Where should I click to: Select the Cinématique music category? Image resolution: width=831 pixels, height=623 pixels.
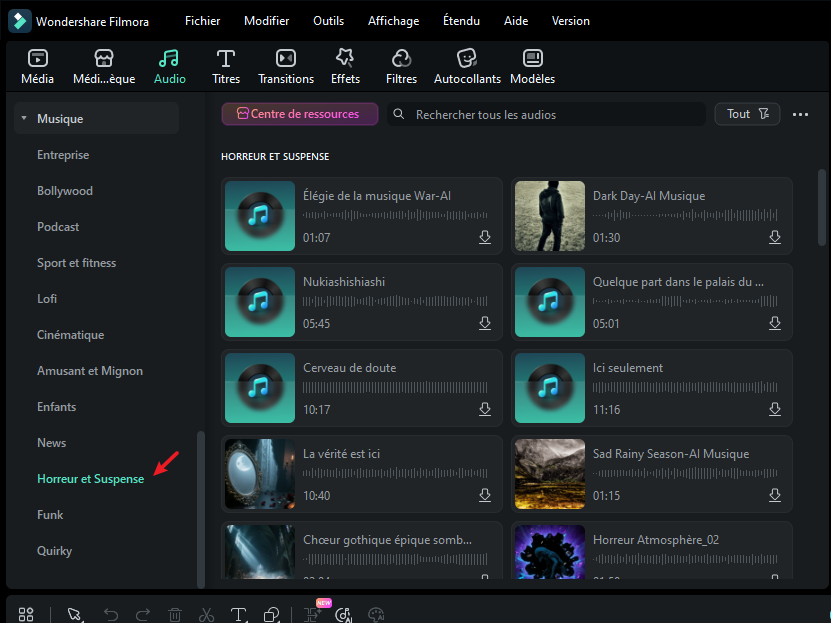70,335
